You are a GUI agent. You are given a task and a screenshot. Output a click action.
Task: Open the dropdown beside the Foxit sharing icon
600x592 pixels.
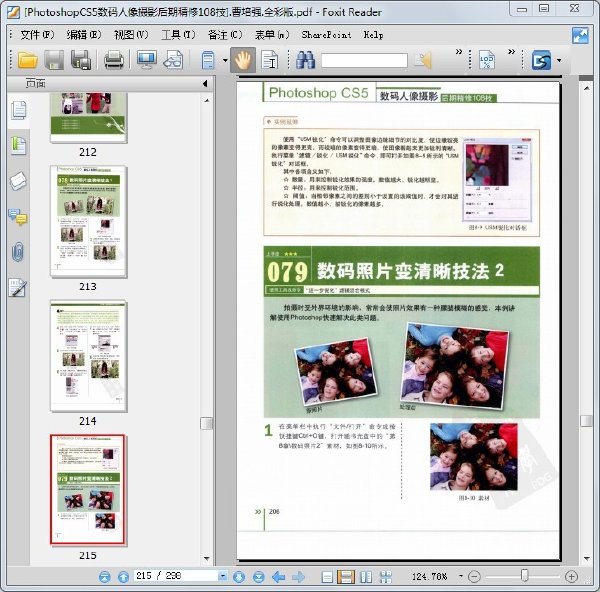click(559, 60)
